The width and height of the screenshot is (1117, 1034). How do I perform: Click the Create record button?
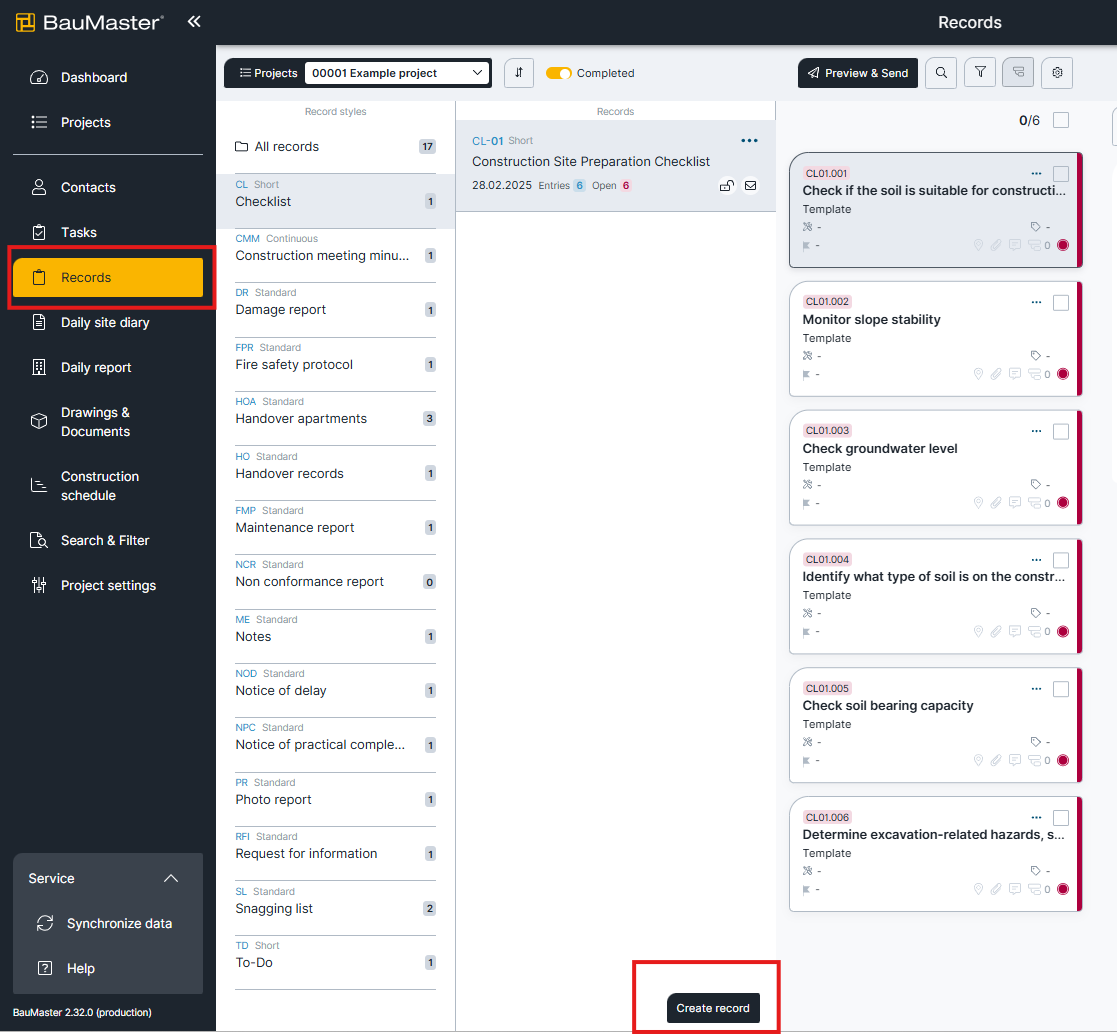click(713, 1008)
